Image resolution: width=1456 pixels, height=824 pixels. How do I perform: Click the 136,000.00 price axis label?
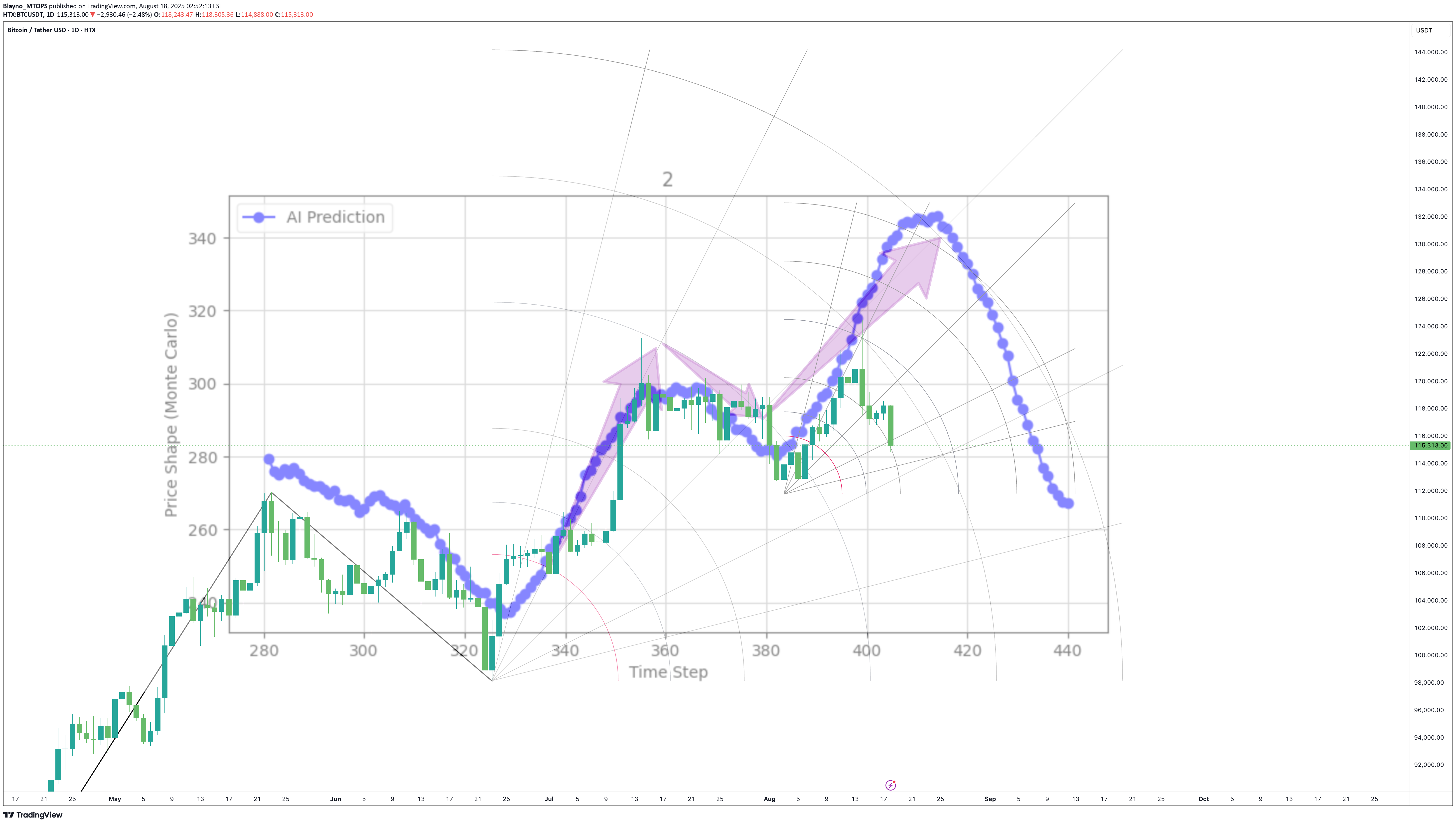1431,162
